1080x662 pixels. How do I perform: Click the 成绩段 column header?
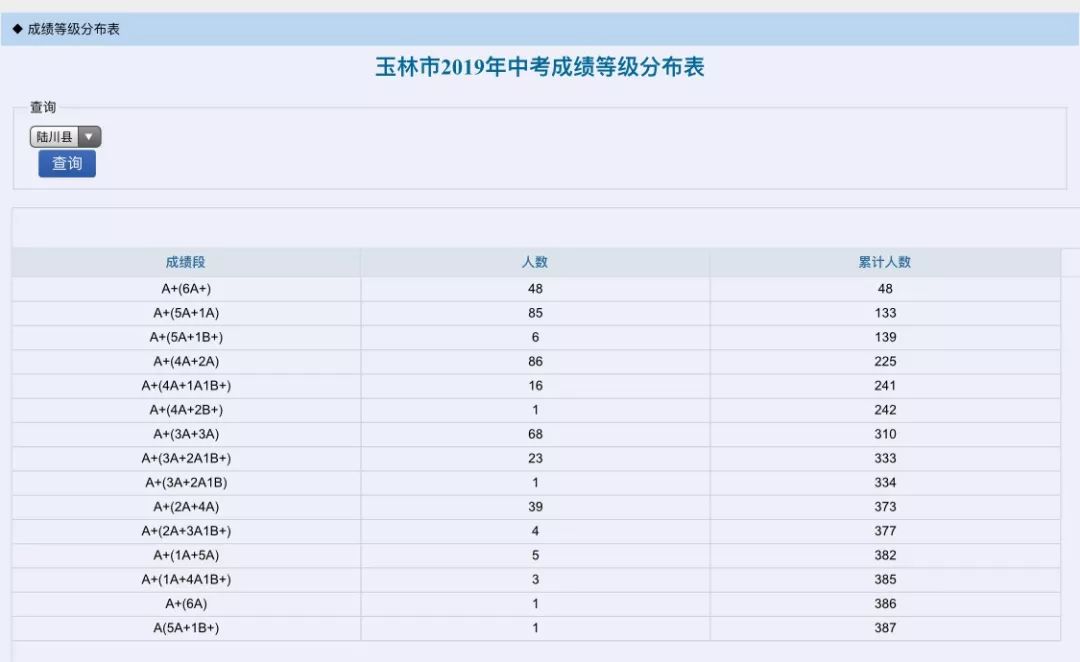point(185,262)
